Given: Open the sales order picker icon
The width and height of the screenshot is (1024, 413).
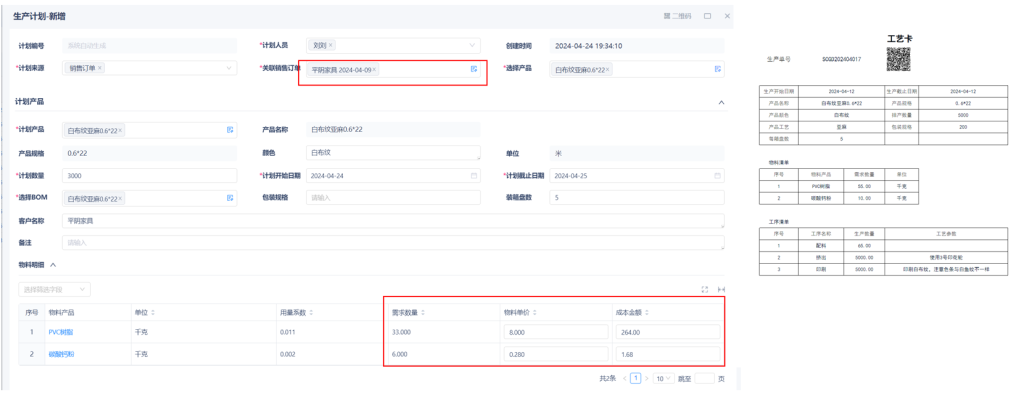Looking at the screenshot, I should pyautogui.click(x=474, y=69).
